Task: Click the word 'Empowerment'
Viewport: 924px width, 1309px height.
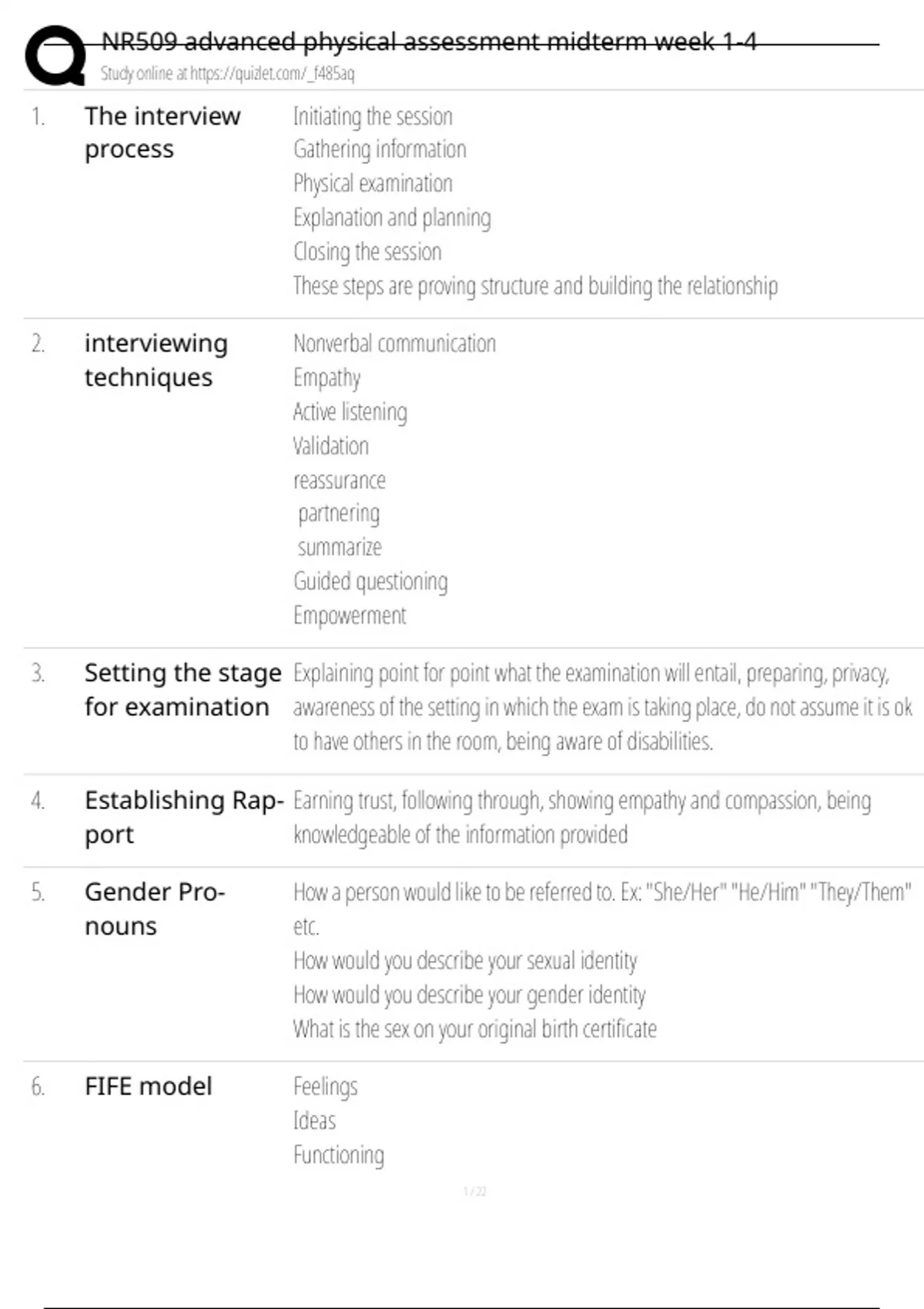Action: pyautogui.click(x=350, y=615)
